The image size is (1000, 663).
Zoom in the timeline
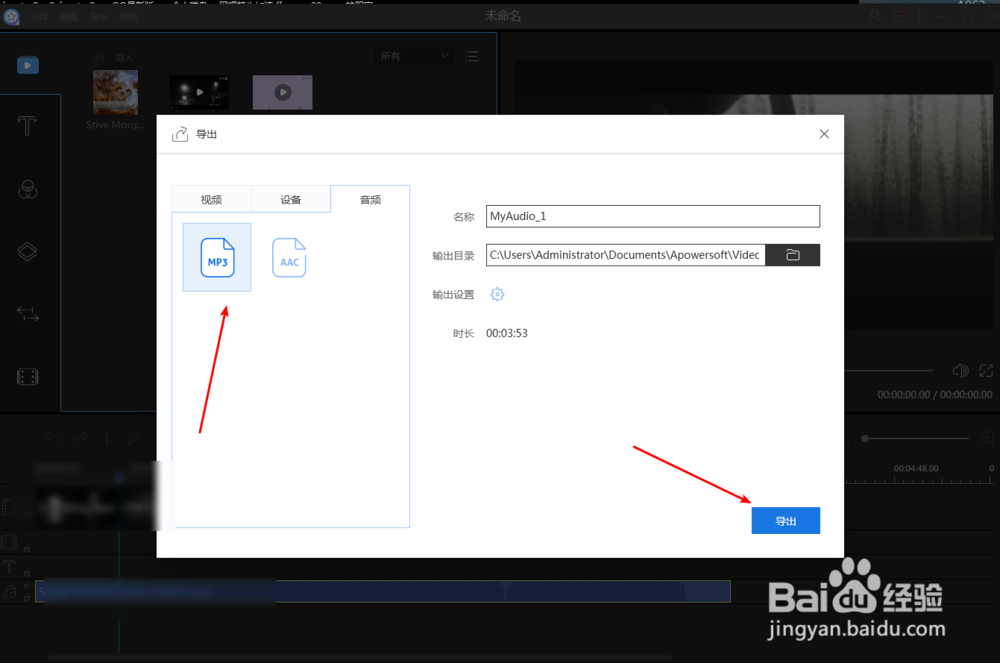987,439
